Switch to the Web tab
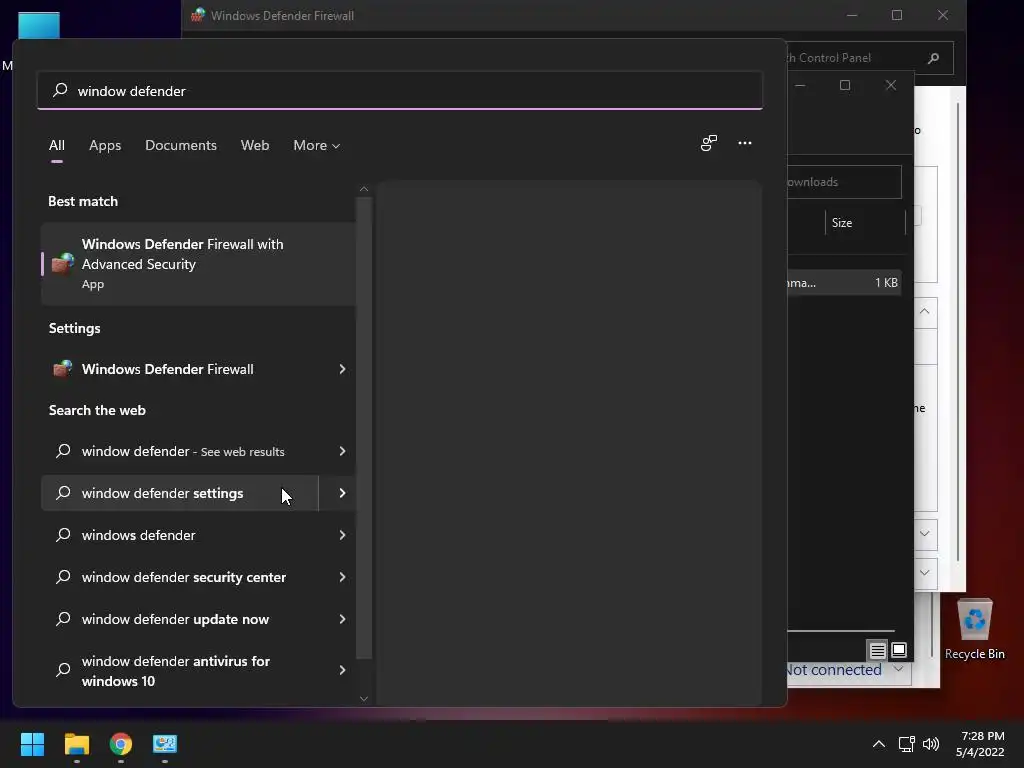Image resolution: width=1024 pixels, height=768 pixels. click(x=255, y=145)
